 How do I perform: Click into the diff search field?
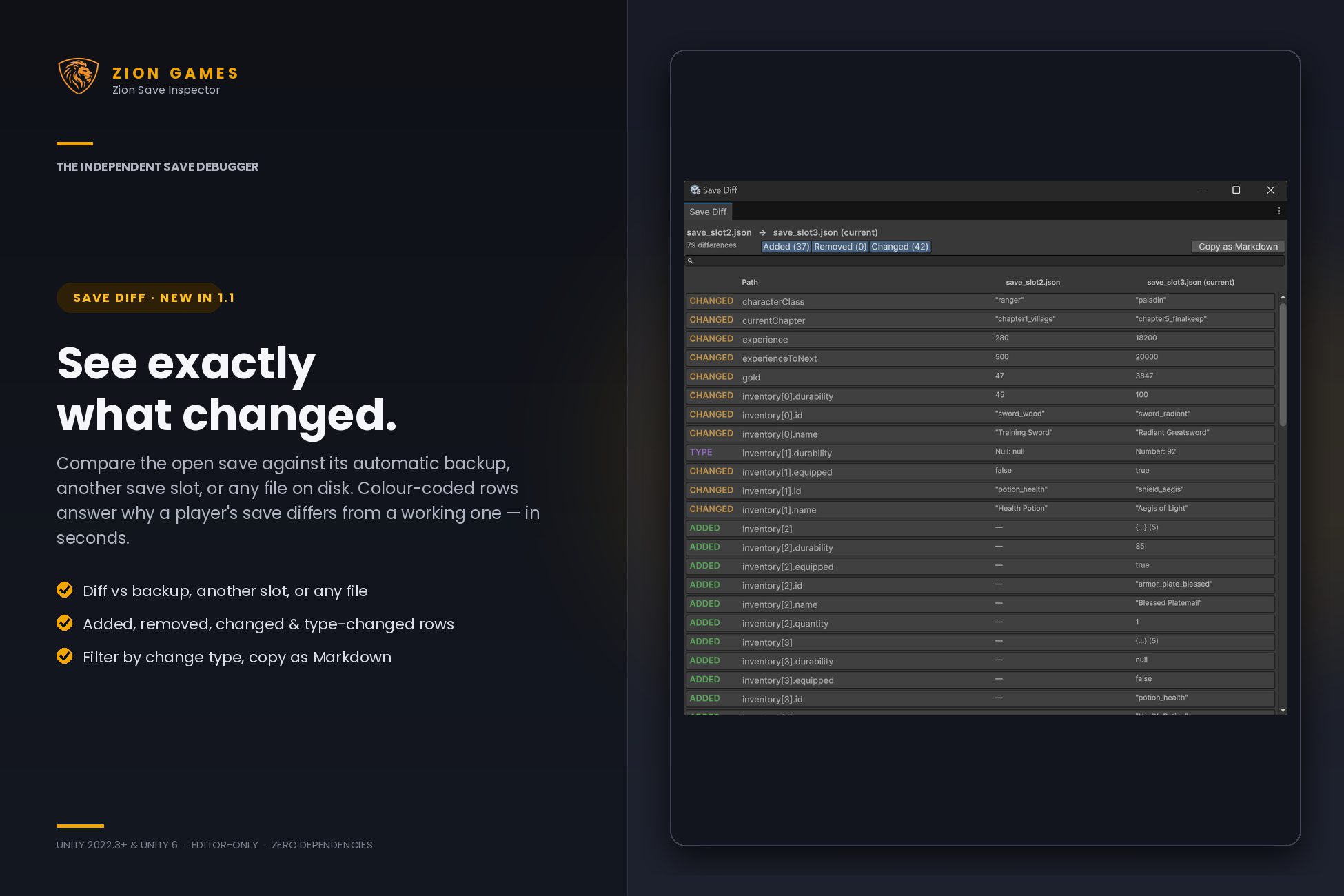tap(984, 261)
